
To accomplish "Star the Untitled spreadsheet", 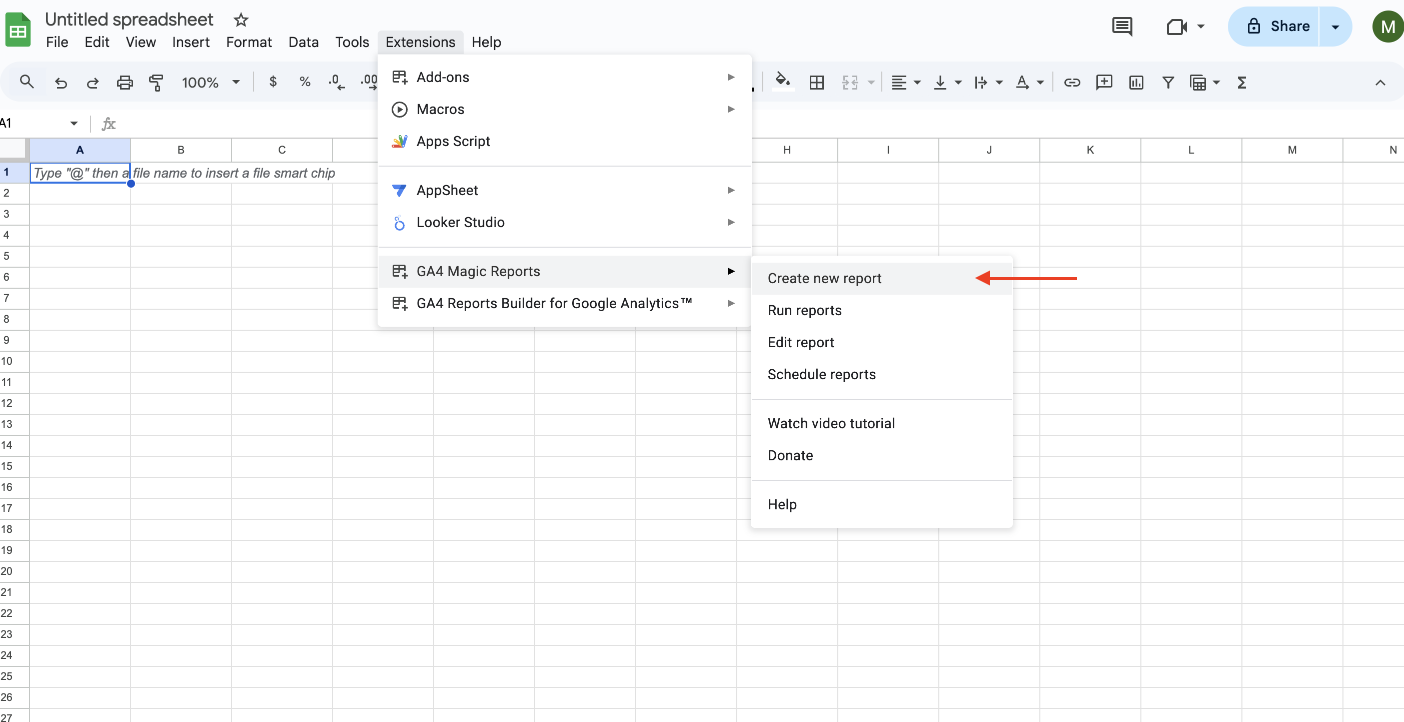I will click(240, 20).
